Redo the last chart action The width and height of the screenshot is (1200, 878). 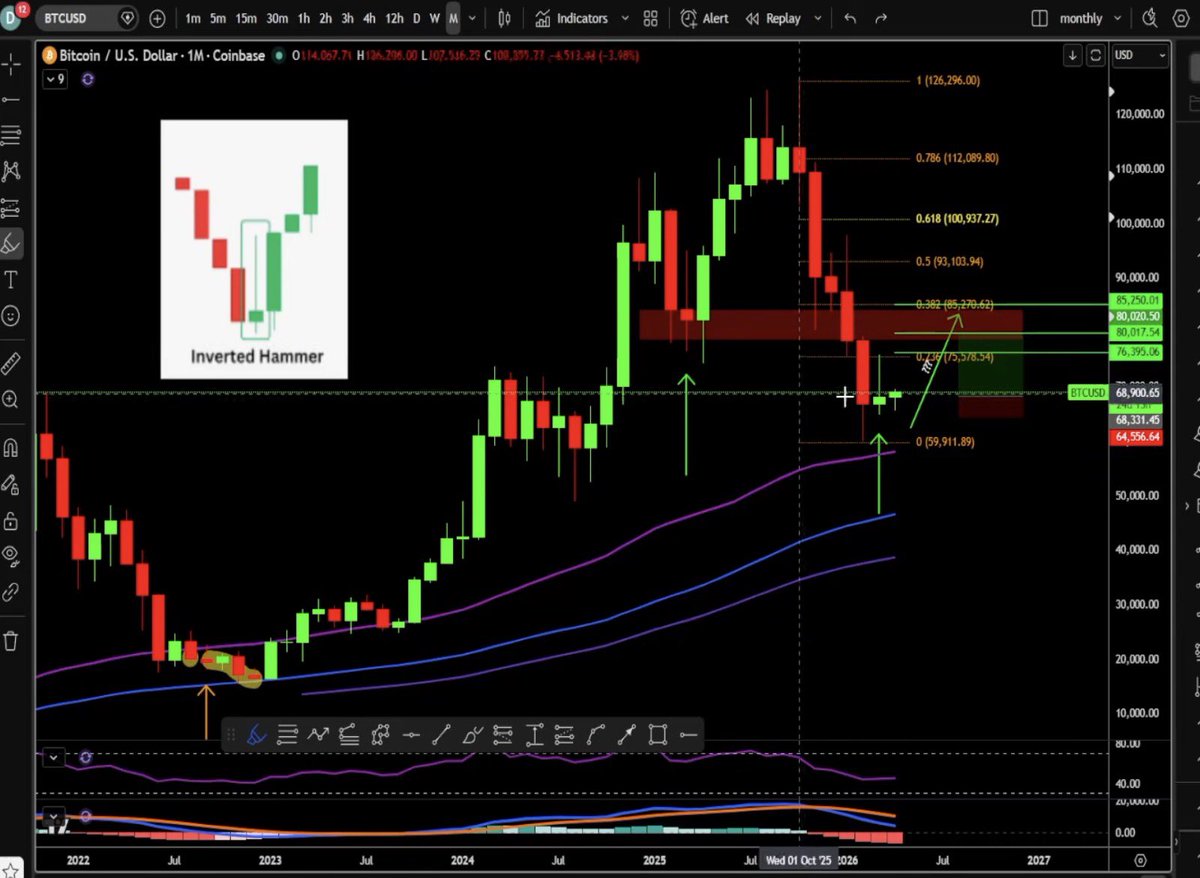[881, 18]
